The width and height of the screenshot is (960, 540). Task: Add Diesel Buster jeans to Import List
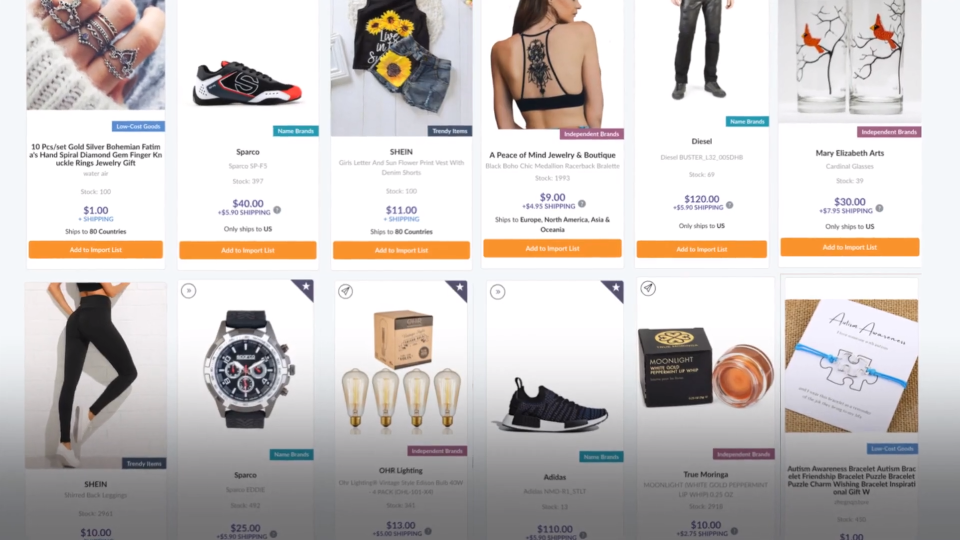pos(702,249)
